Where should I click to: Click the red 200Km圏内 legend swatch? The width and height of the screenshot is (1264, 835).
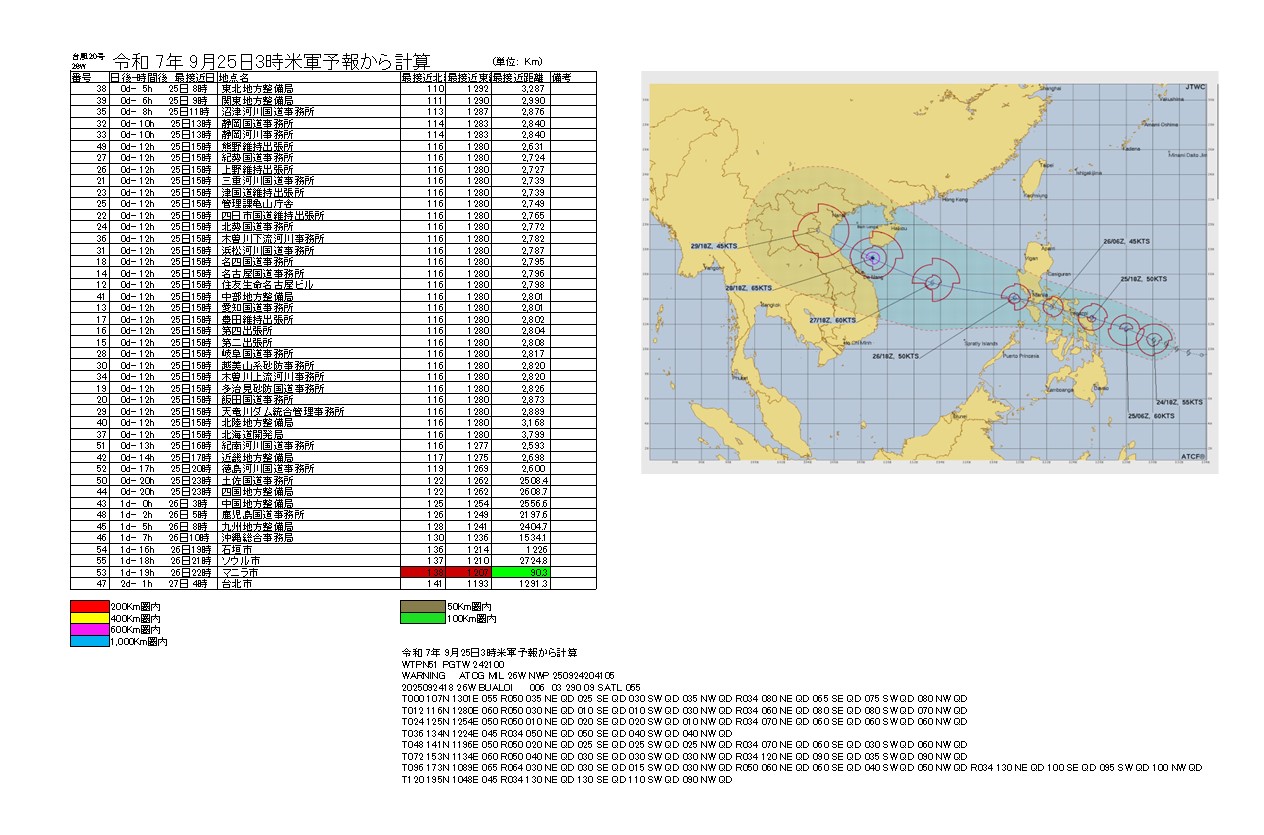click(x=89, y=606)
